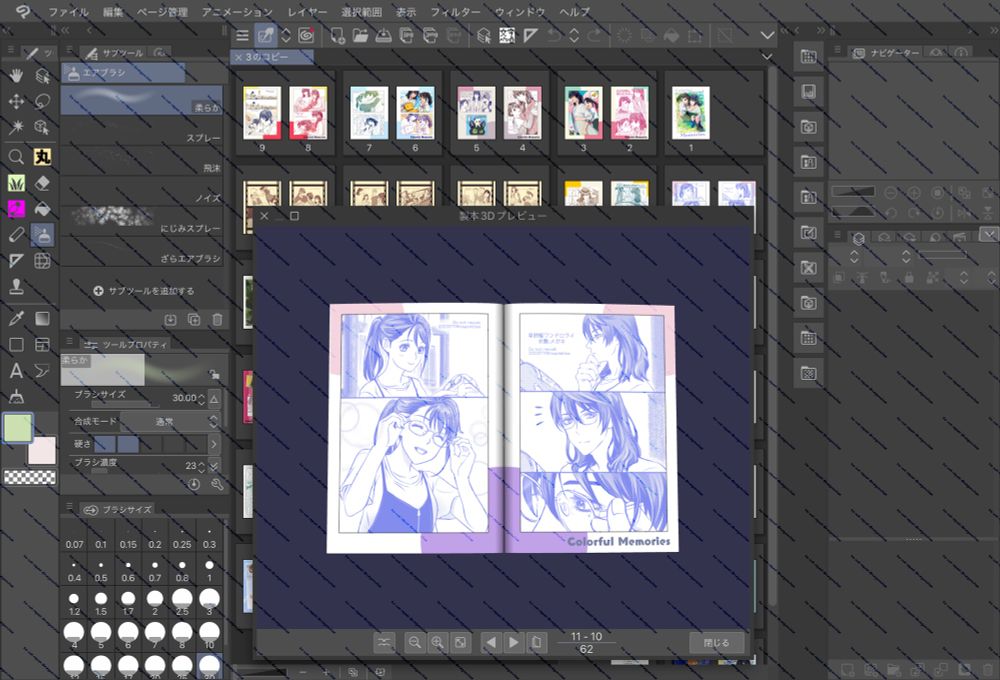The height and width of the screenshot is (680, 1000).
Task: Choose brush size 0.7 preset
Action: pyautogui.click(x=155, y=570)
